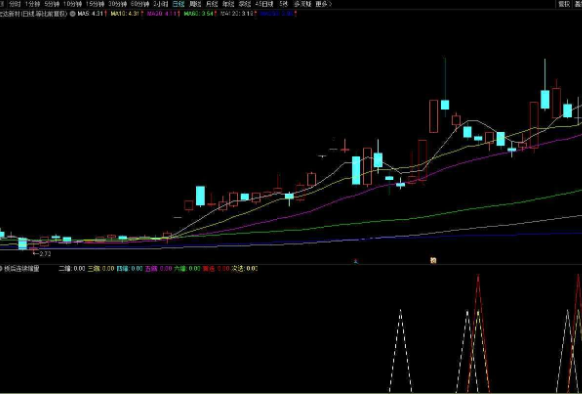Viewport: 582px width, 394px height.
Task: Click the red up-arrow icon after MA10
Action: [143, 14]
